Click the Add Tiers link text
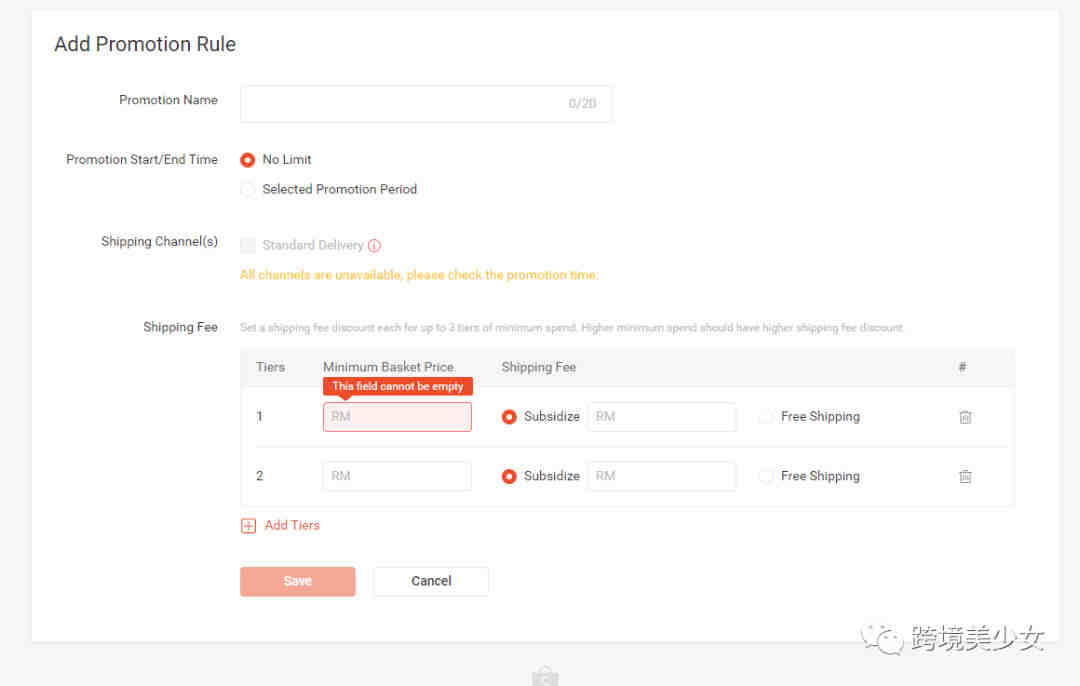The width and height of the screenshot is (1080, 686). coord(292,526)
